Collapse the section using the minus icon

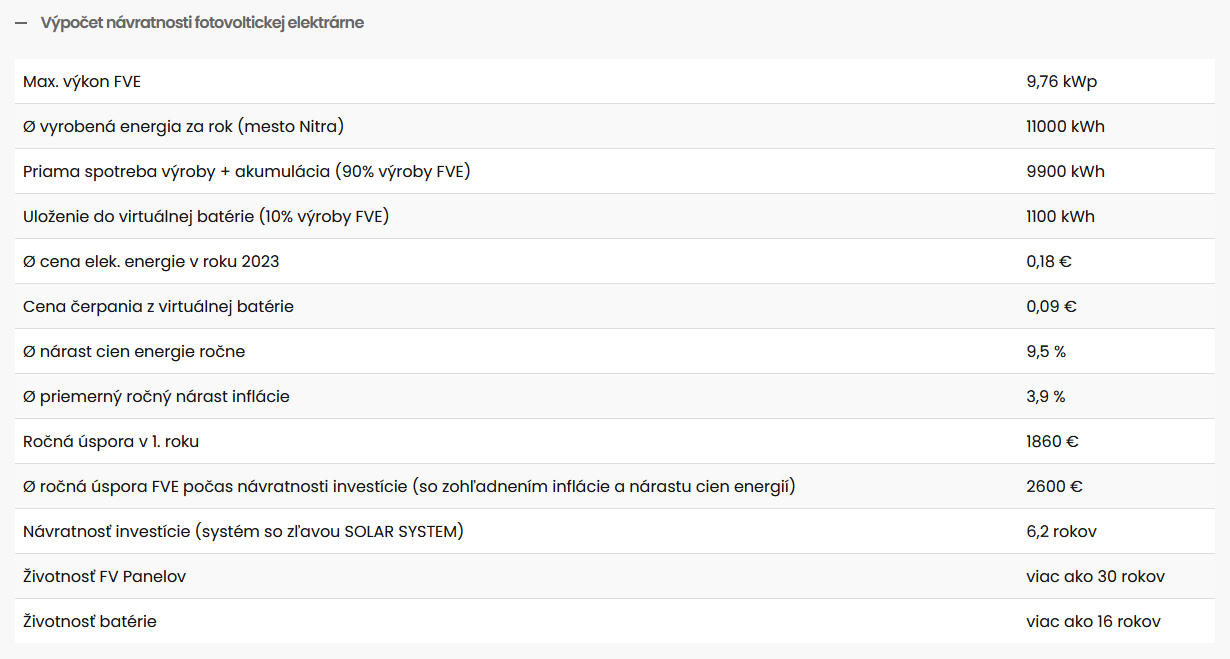[21, 23]
